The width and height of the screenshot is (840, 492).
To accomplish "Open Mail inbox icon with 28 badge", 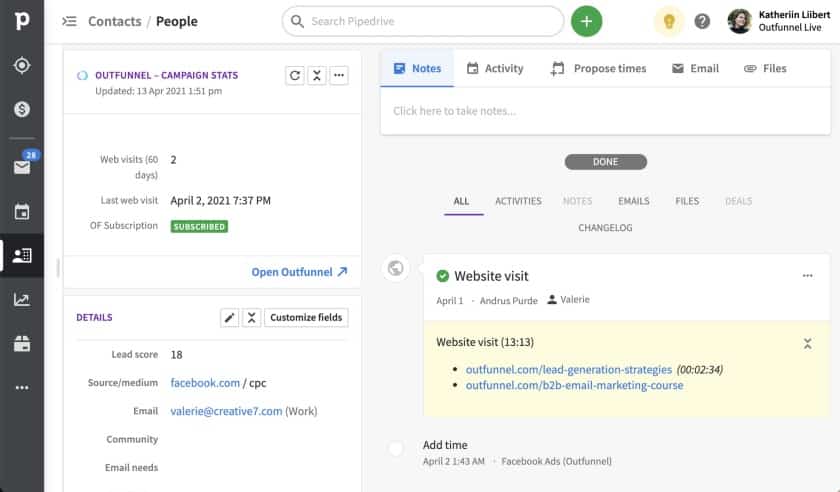I will (x=22, y=167).
